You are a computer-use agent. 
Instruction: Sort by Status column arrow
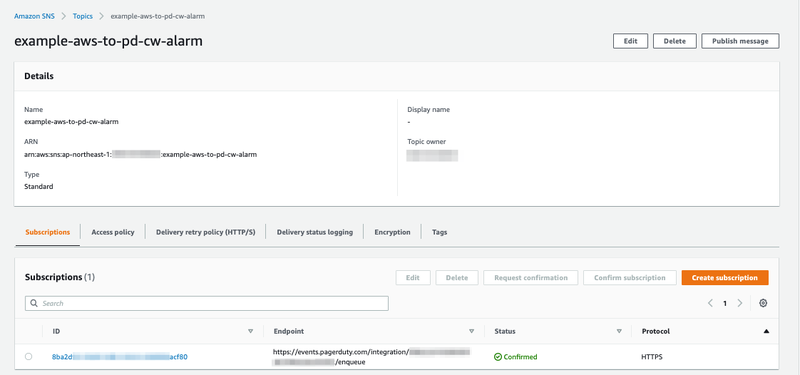click(619, 331)
